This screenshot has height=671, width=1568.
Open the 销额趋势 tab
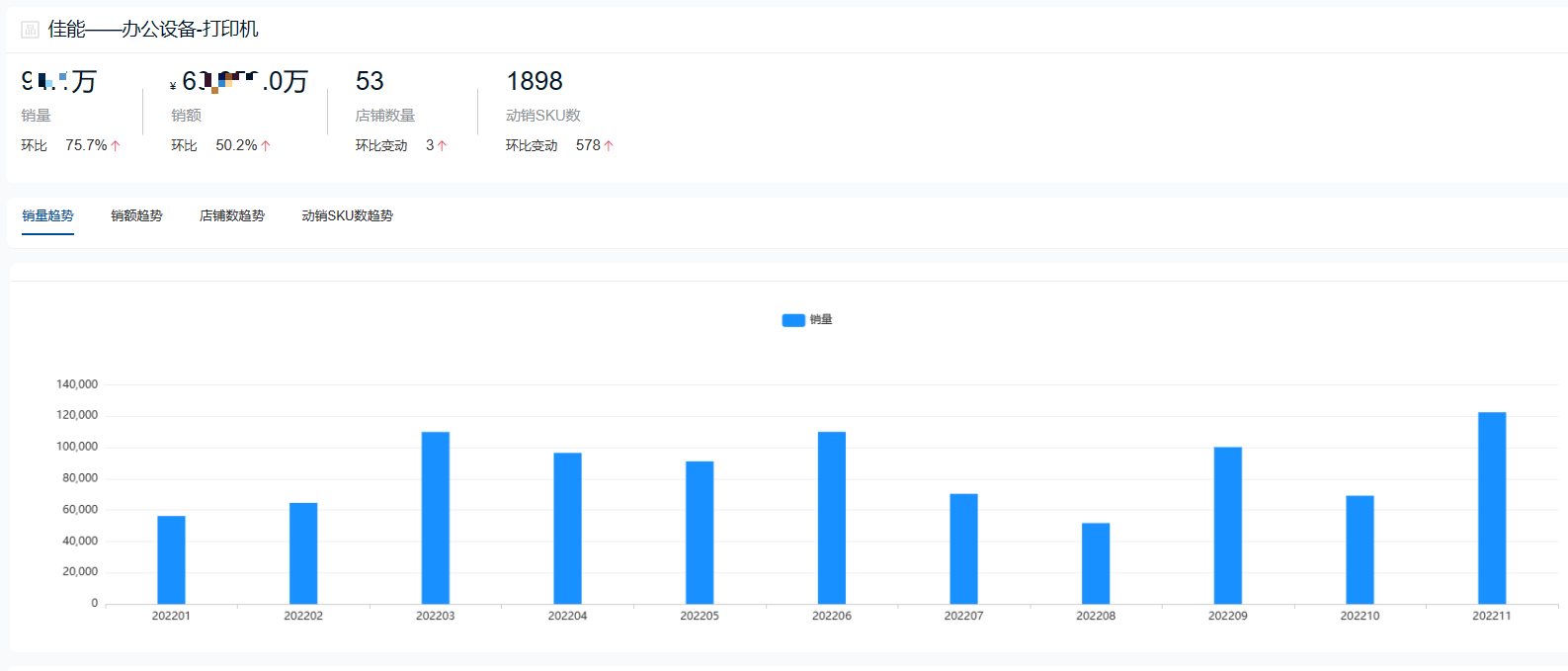[136, 215]
